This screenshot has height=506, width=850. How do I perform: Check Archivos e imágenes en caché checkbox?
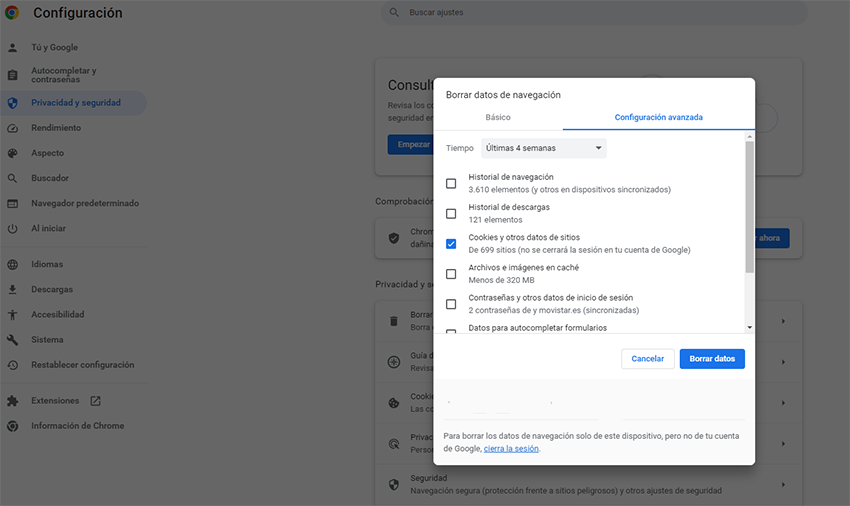tap(451, 274)
